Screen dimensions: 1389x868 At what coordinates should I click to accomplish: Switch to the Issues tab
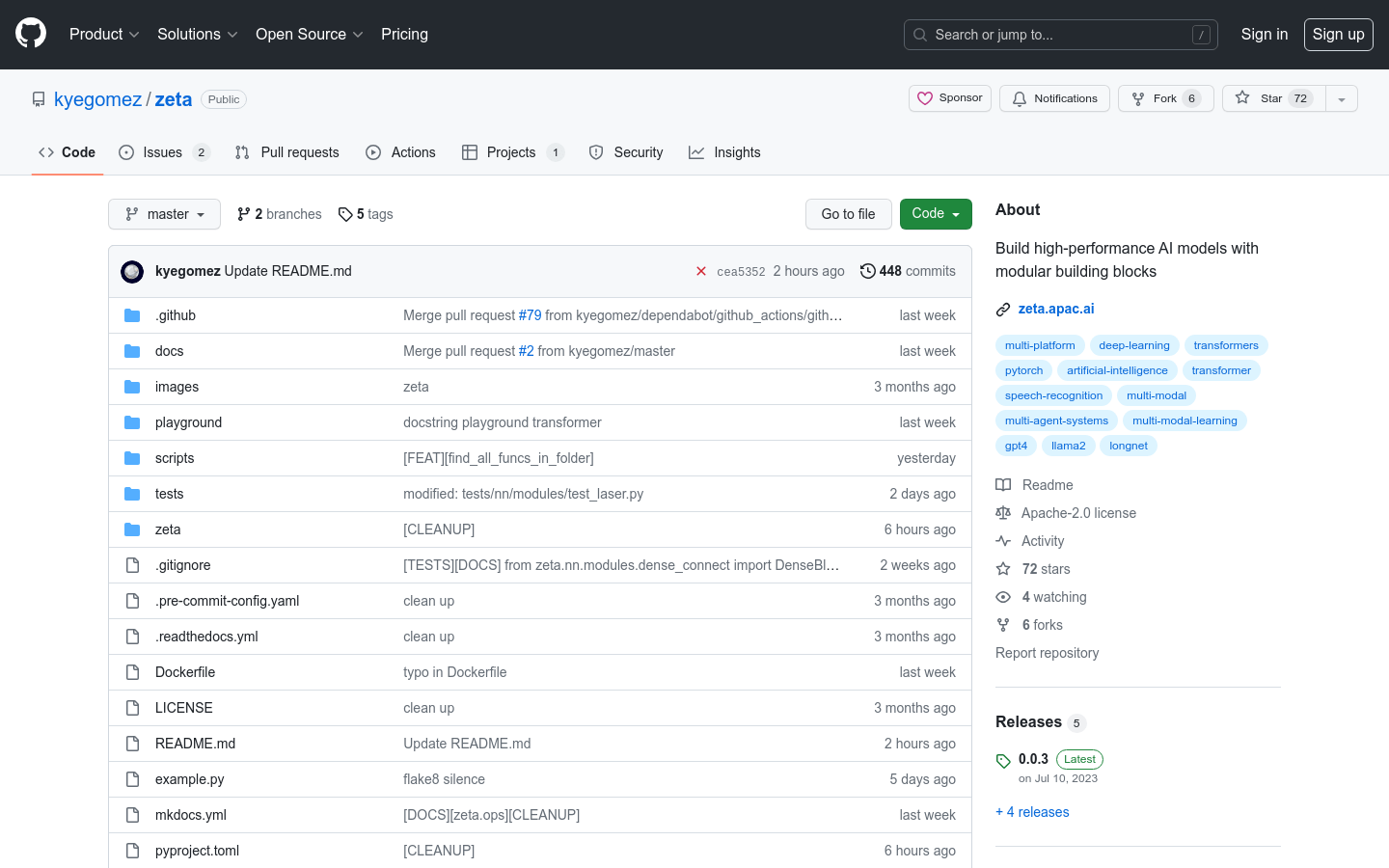tap(164, 152)
